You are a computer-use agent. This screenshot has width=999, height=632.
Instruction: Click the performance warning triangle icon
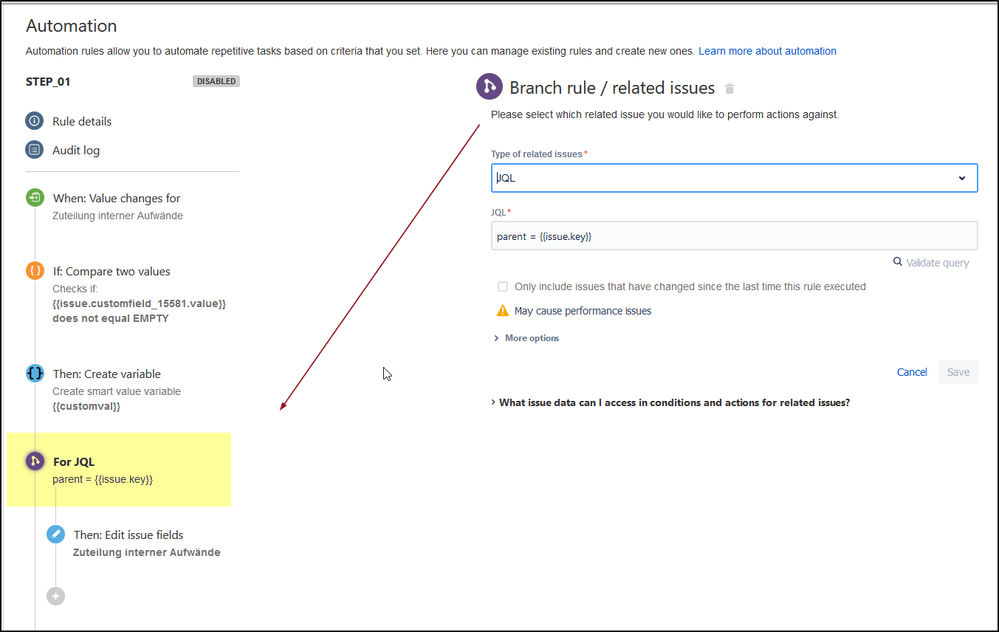tap(503, 311)
